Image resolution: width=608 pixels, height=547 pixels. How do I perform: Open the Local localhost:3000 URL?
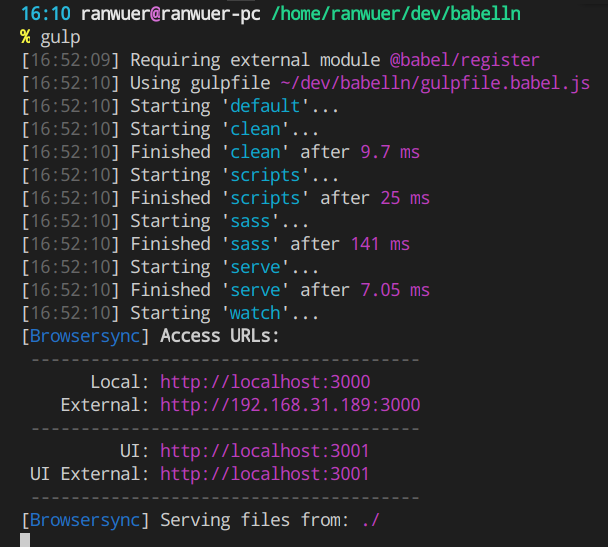pos(265,382)
